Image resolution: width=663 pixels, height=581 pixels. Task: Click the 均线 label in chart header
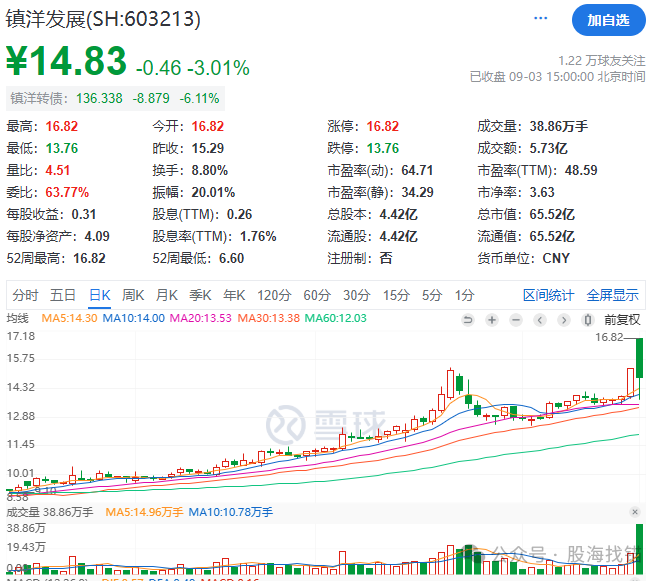click(x=17, y=318)
